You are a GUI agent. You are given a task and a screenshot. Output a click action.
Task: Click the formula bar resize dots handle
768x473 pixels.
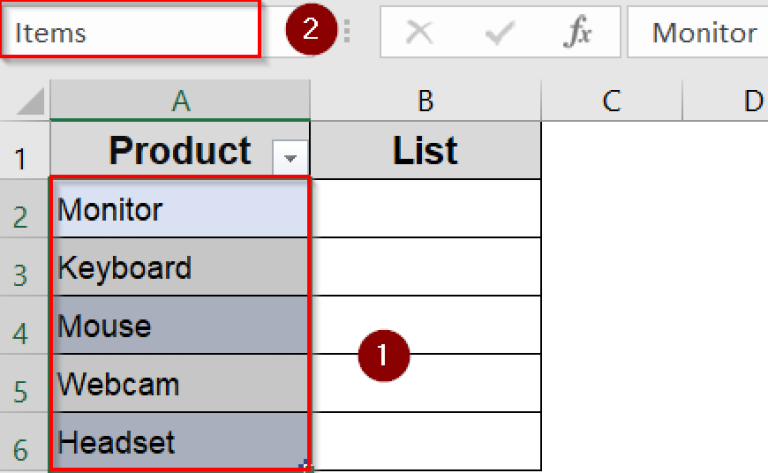coord(348,33)
